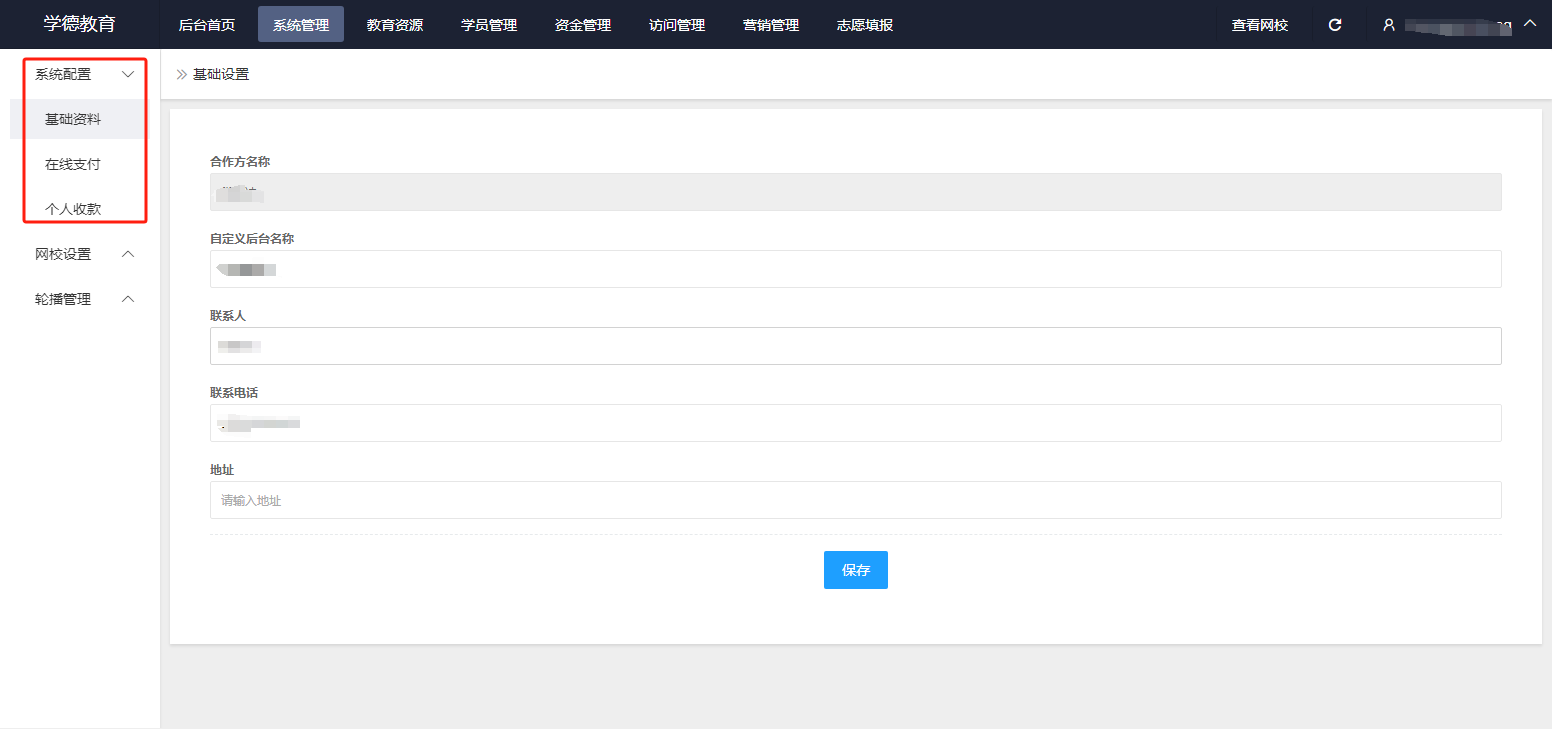Click the user profile icon
The image size is (1552, 729).
(1389, 25)
